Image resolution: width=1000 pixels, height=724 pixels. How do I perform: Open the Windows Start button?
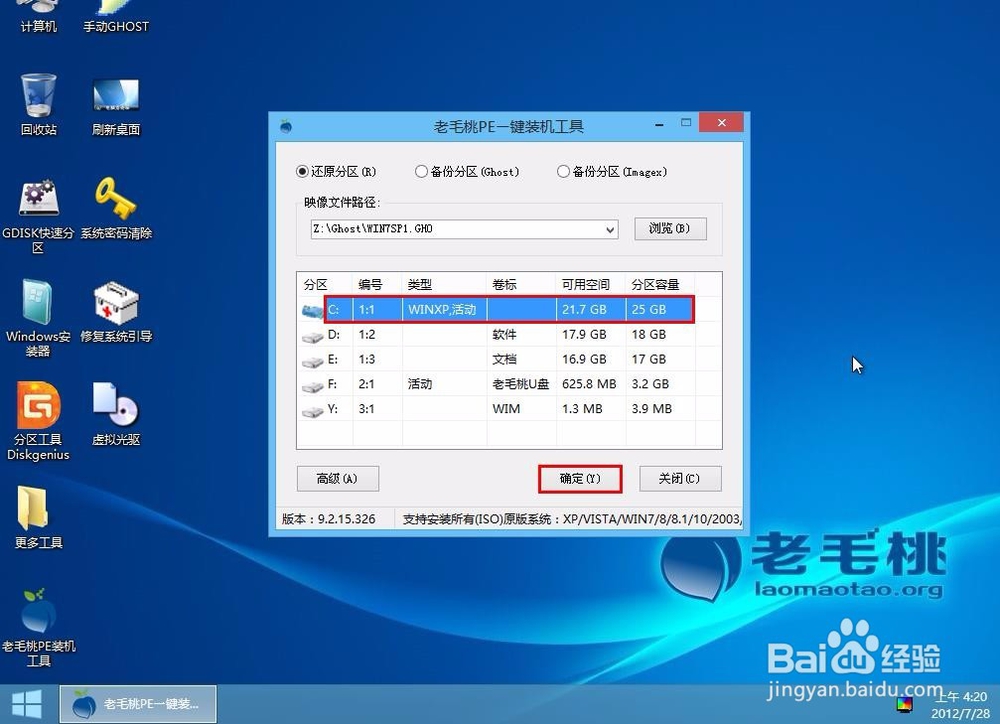tap(27, 704)
